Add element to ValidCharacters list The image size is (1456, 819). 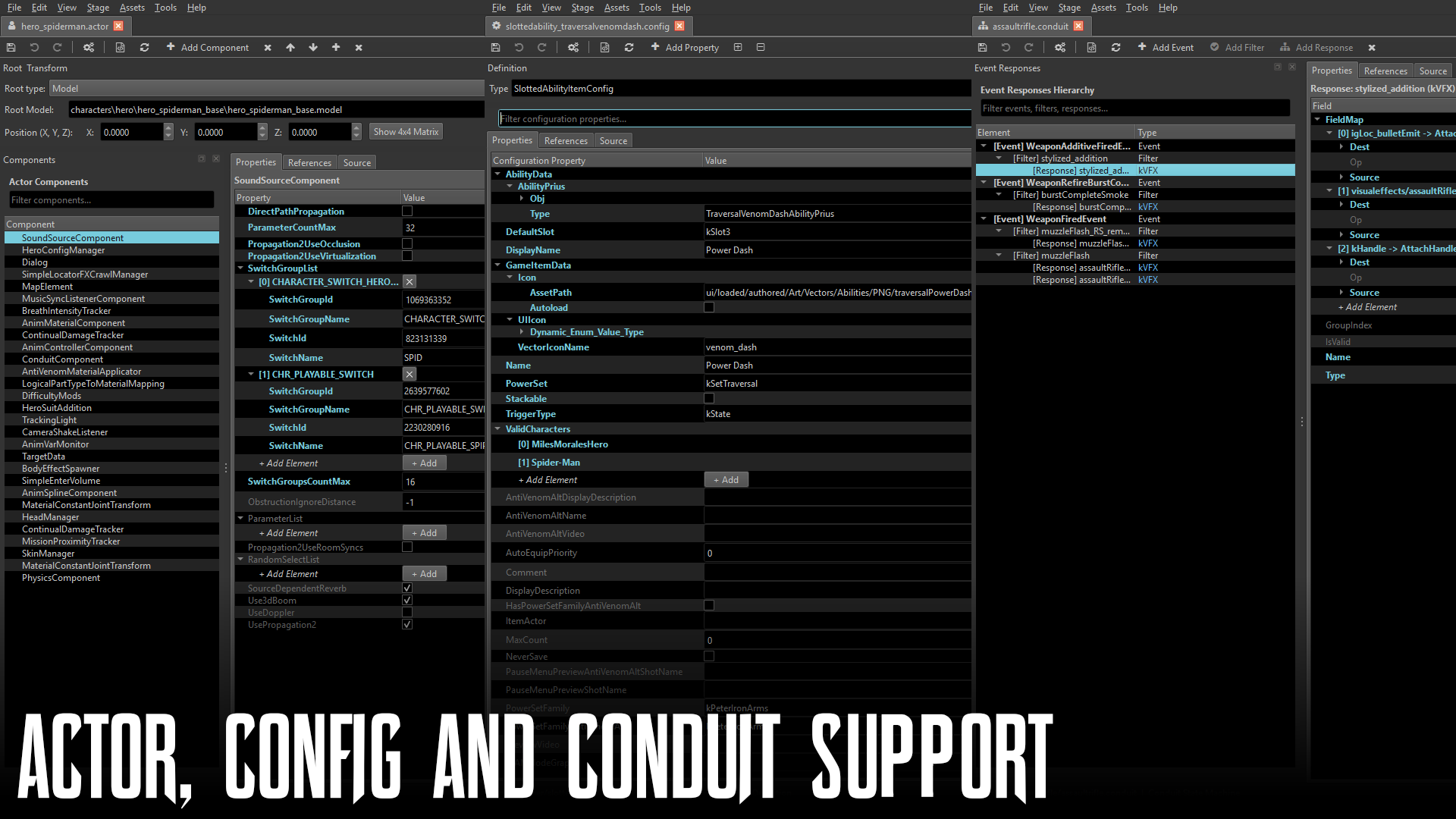(726, 480)
